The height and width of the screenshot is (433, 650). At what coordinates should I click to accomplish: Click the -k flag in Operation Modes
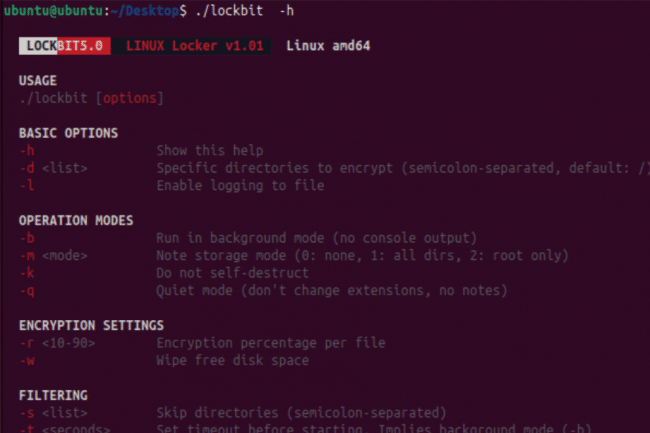[27, 272]
